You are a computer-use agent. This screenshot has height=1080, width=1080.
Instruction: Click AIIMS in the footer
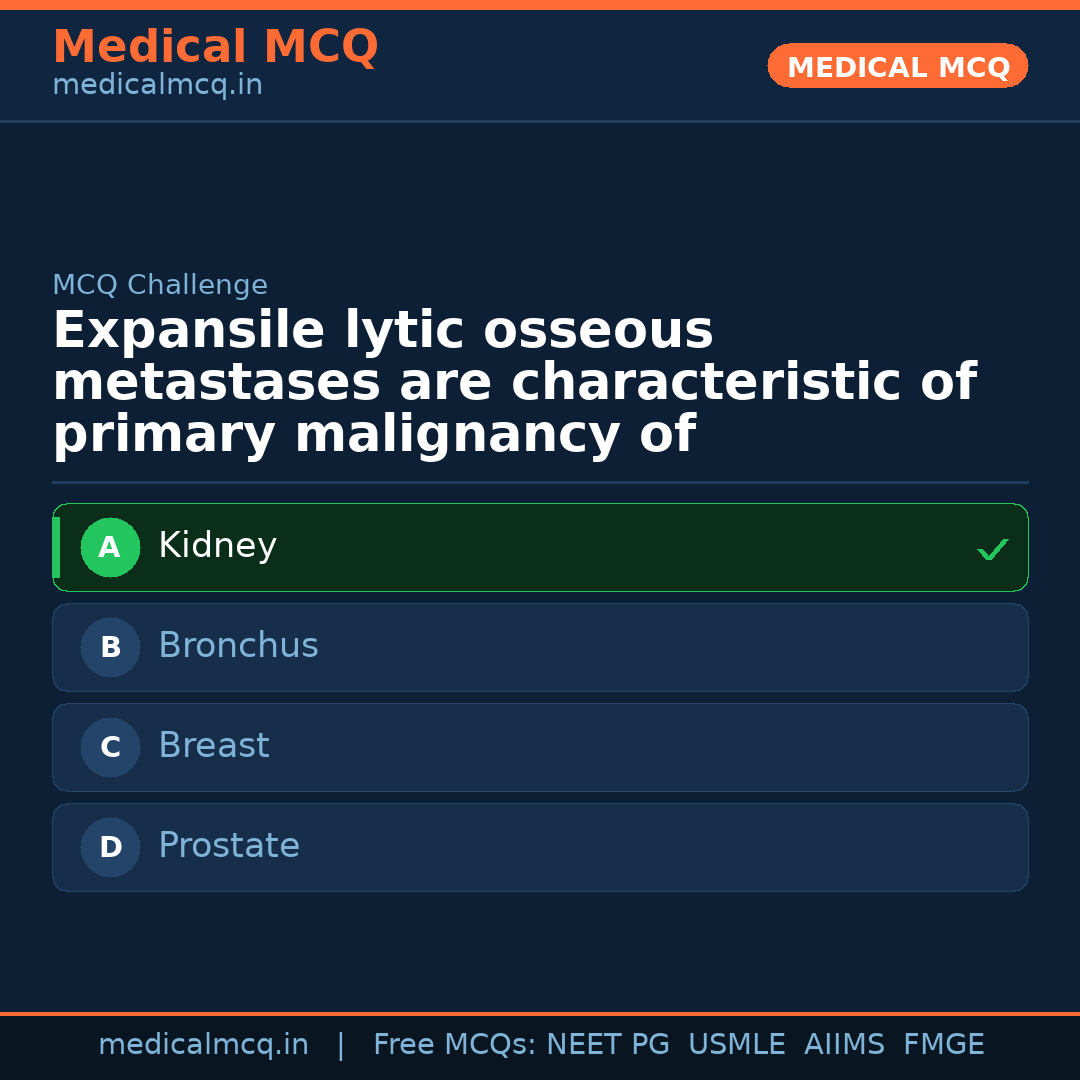point(844,1045)
